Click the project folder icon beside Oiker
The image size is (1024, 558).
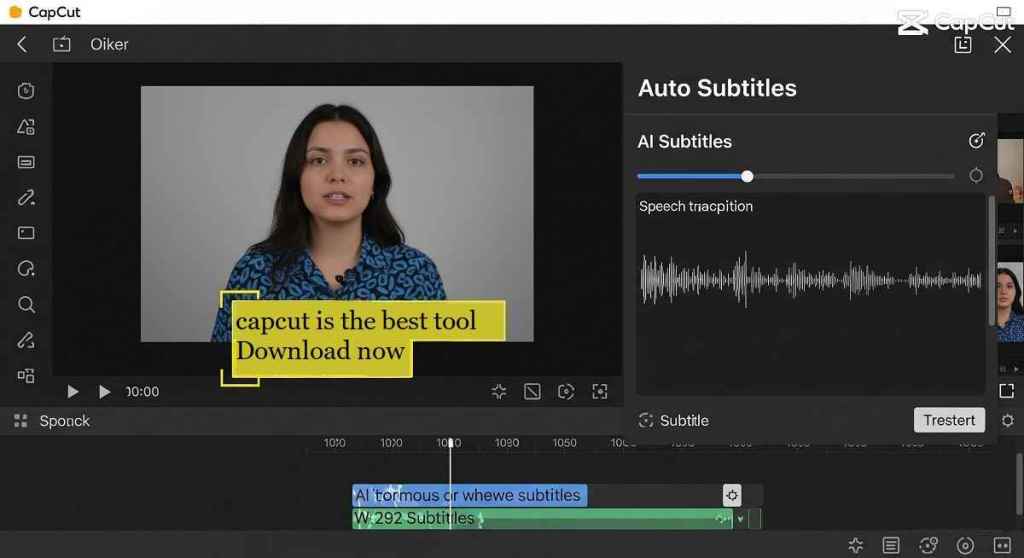(x=61, y=44)
